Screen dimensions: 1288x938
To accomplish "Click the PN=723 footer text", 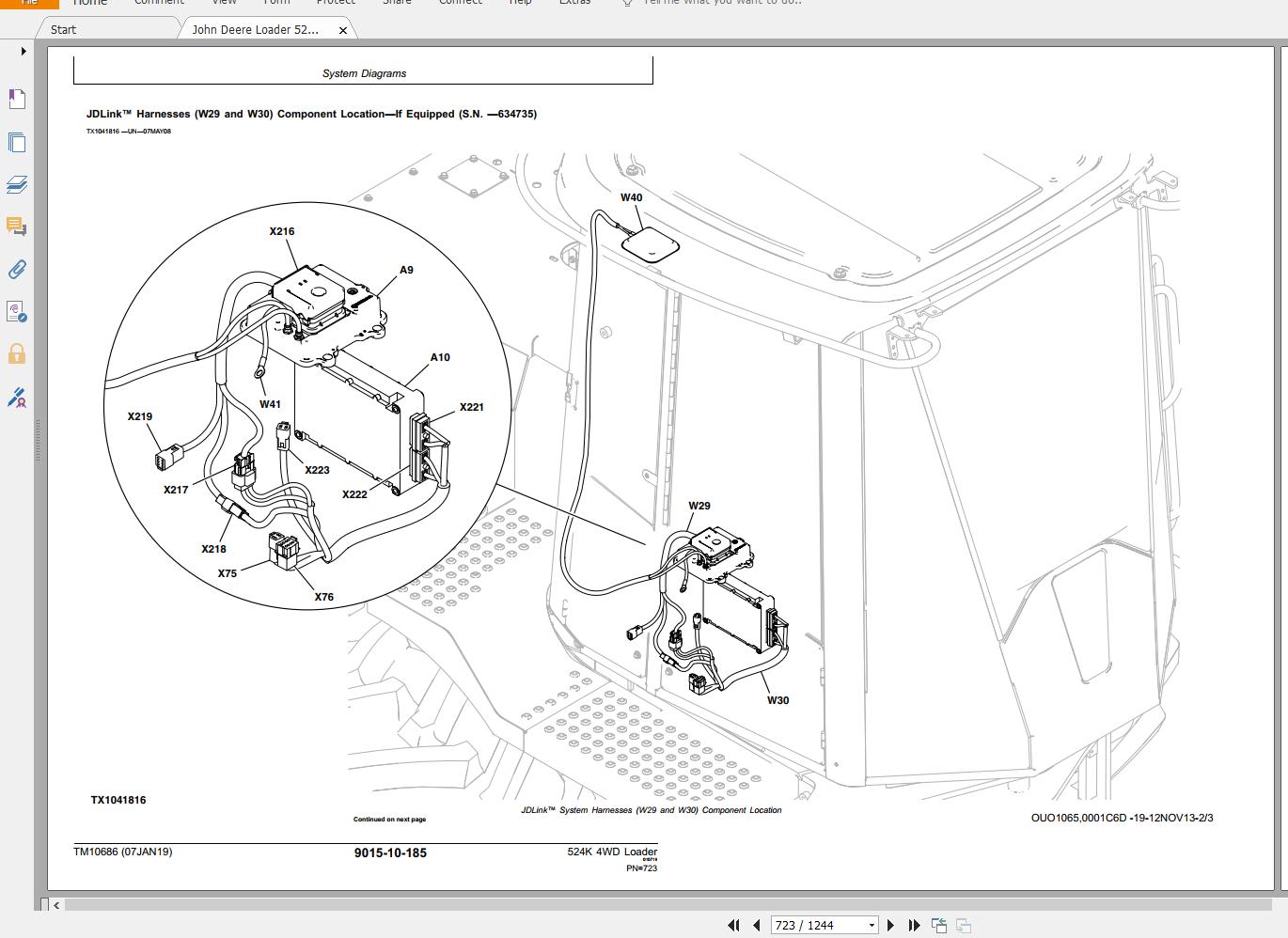I will (642, 868).
